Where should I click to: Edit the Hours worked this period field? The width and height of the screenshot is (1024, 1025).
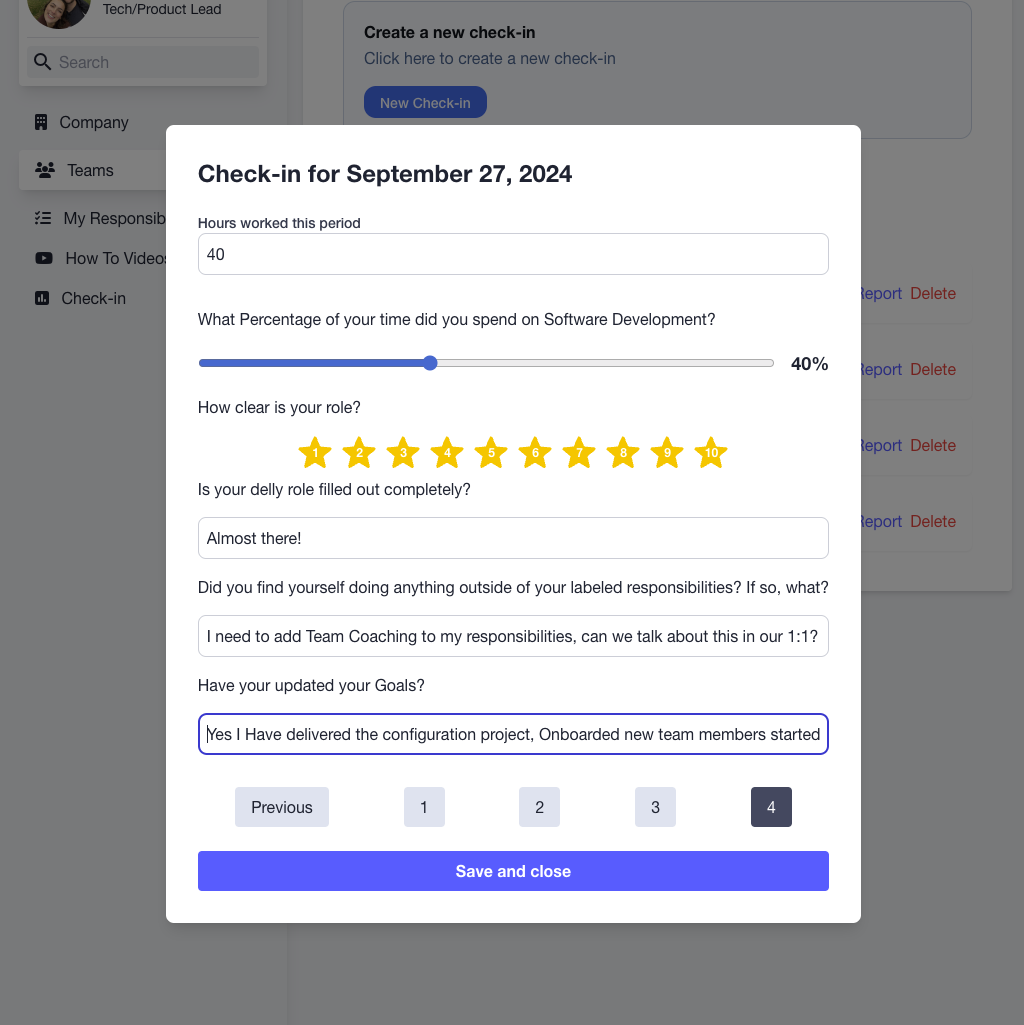[x=513, y=254]
